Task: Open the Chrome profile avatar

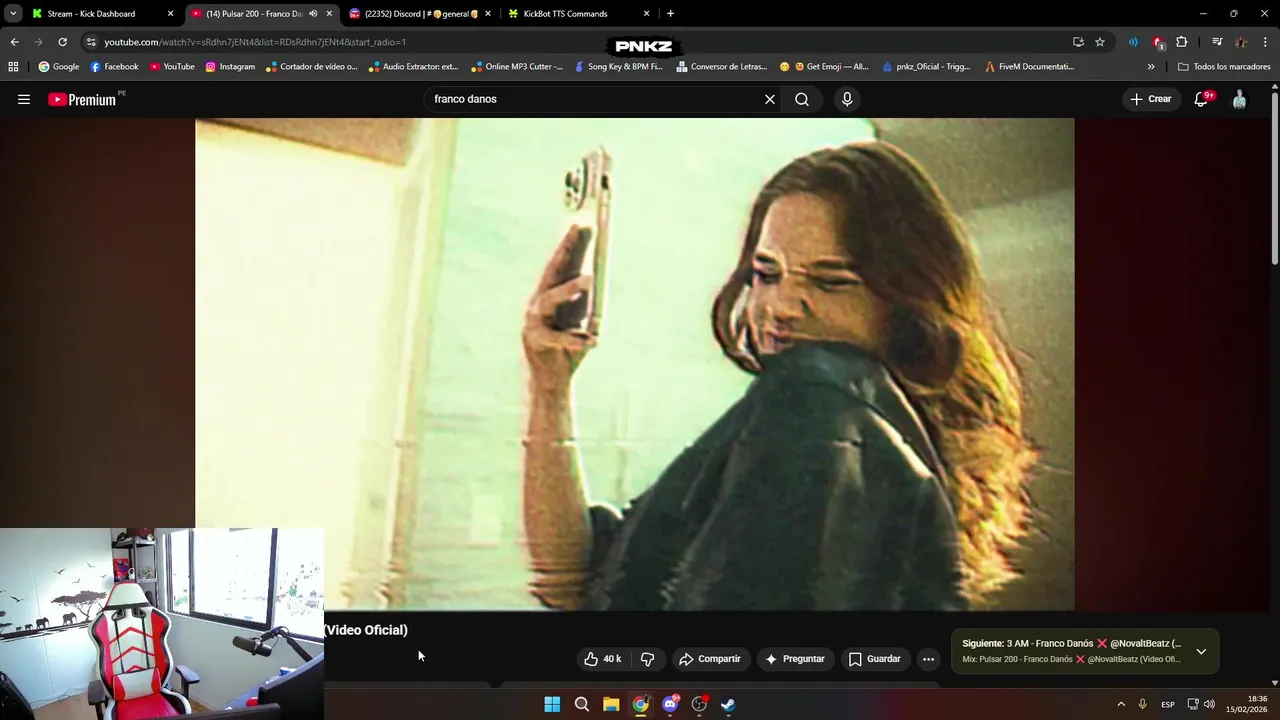Action: click(x=1241, y=42)
